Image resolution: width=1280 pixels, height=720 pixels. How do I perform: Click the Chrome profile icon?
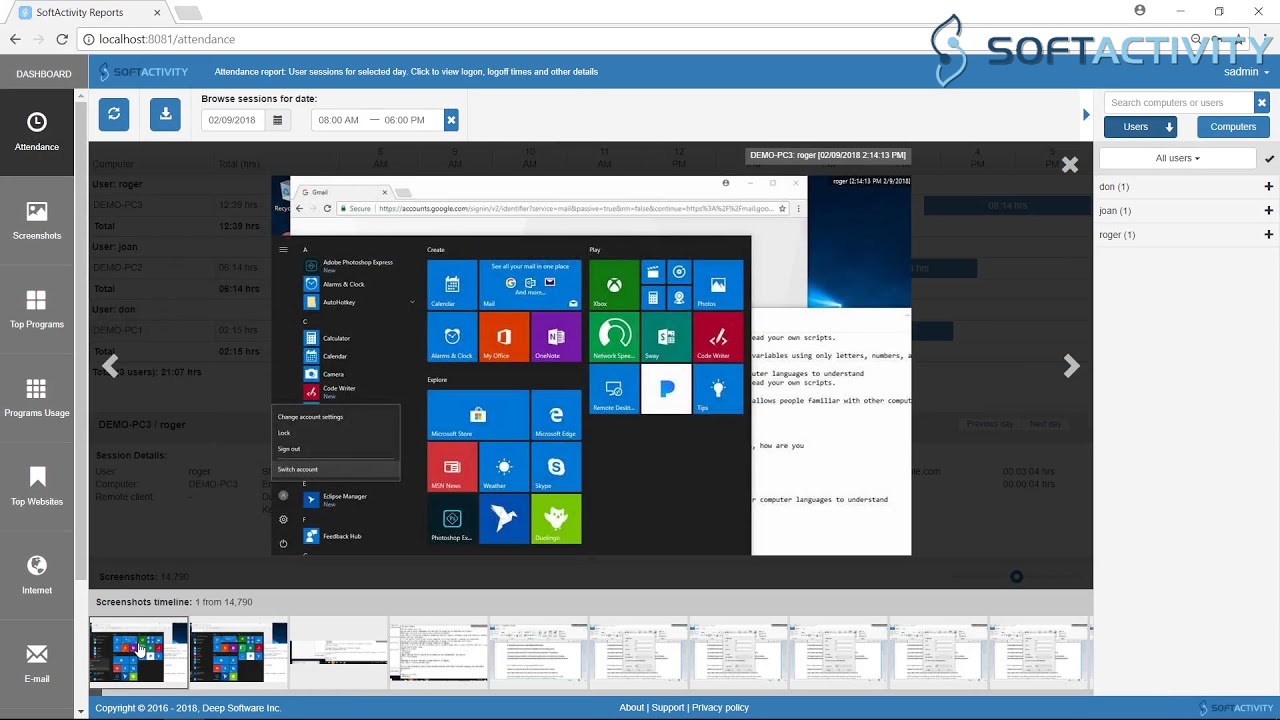[x=1140, y=11]
